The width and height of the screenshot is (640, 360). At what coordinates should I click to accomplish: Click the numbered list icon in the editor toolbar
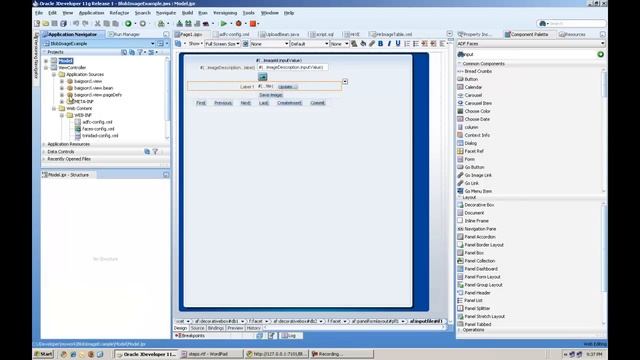(x=407, y=44)
